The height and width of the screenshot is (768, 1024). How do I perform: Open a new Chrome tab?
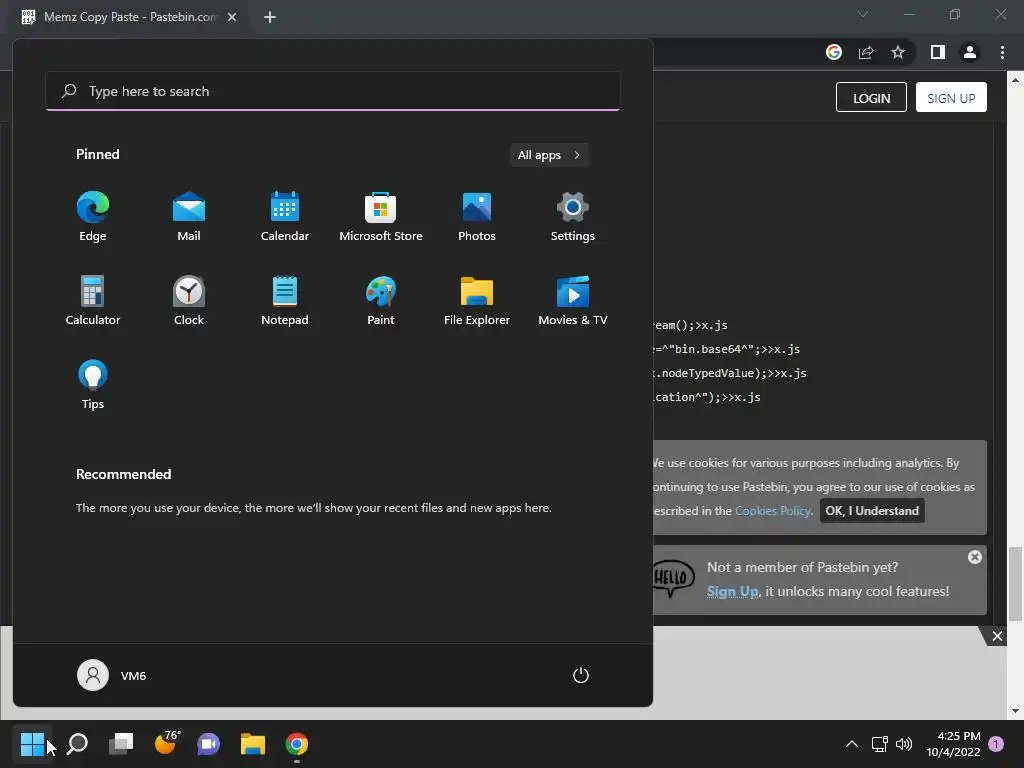tap(270, 17)
